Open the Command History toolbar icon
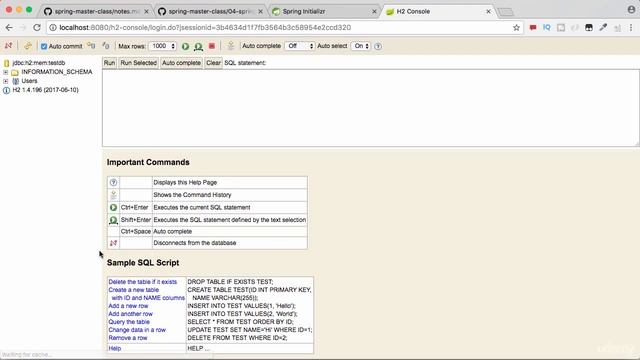Image resolution: width=640 pixels, height=360 pixels. [x=231, y=46]
